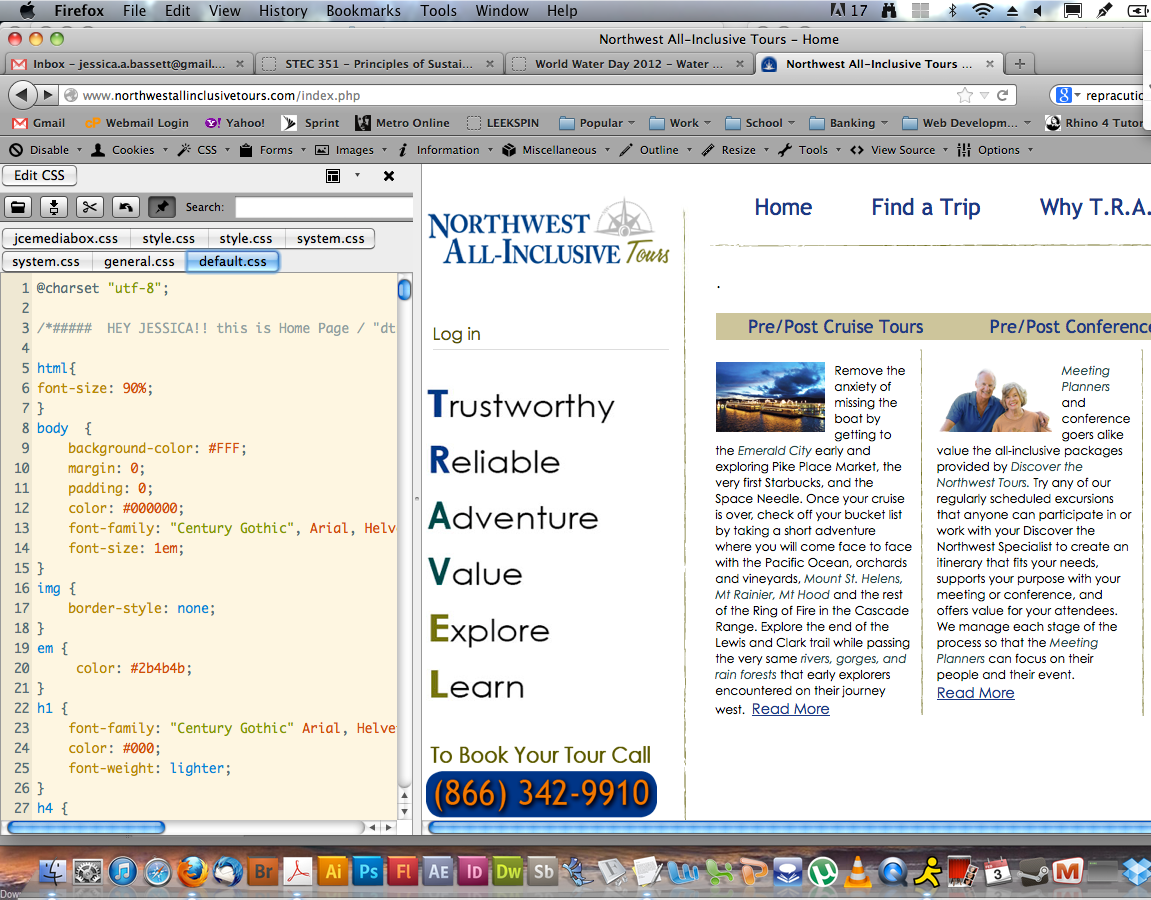Click the web page horizontal scrollbar
This screenshot has width=1151, height=900.
(x=790, y=827)
